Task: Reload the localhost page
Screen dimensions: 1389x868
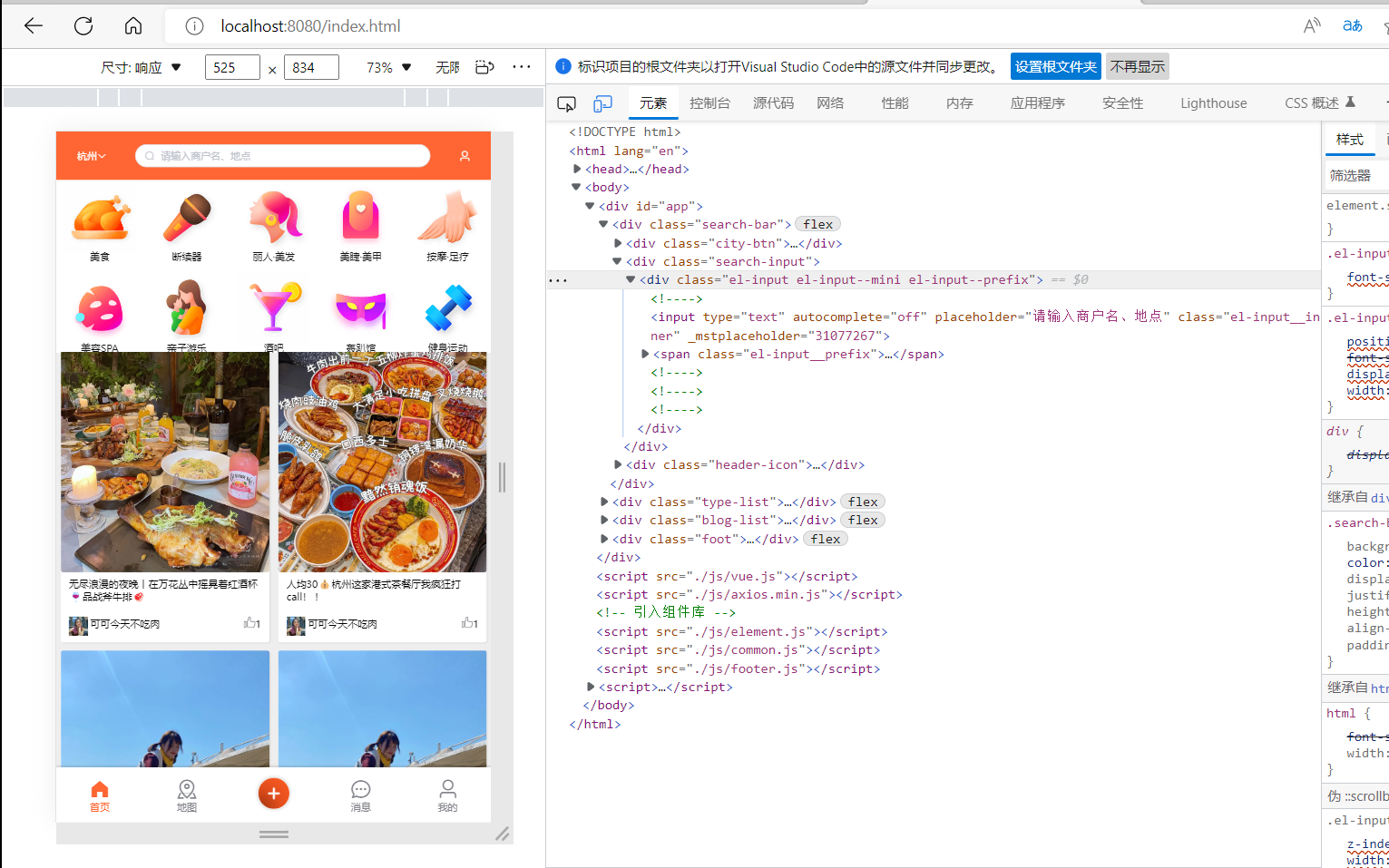Action: point(83,26)
